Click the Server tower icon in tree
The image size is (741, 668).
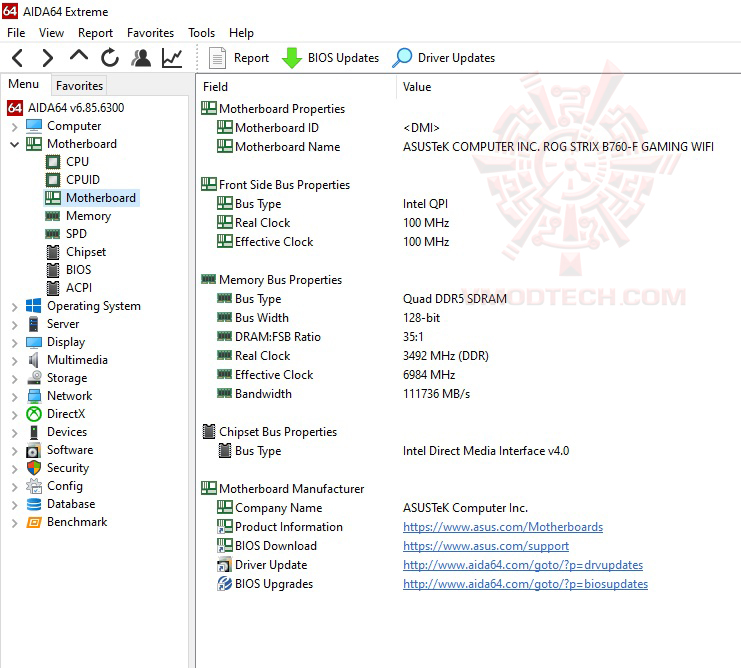(x=34, y=324)
